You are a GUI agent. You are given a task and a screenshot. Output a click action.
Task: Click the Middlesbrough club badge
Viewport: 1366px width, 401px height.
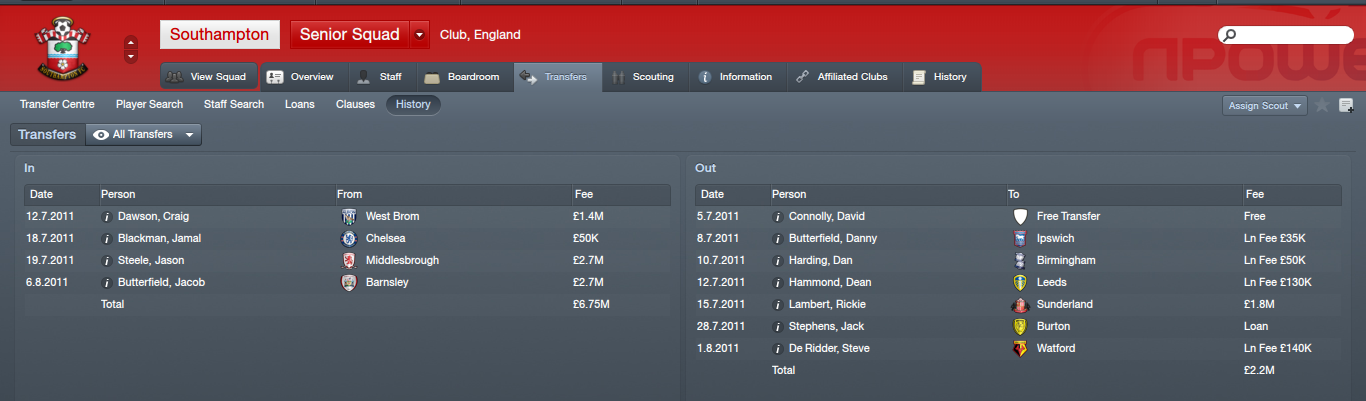pos(348,260)
